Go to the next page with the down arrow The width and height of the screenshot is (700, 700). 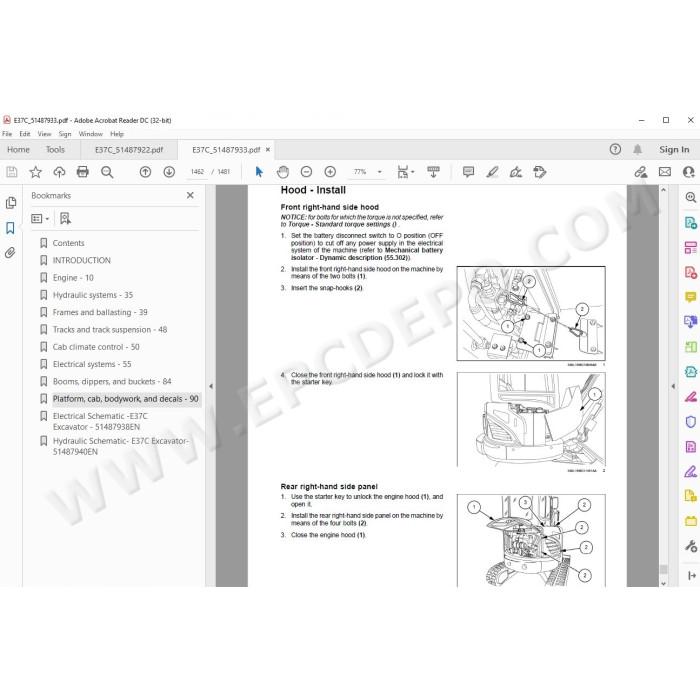coord(169,172)
